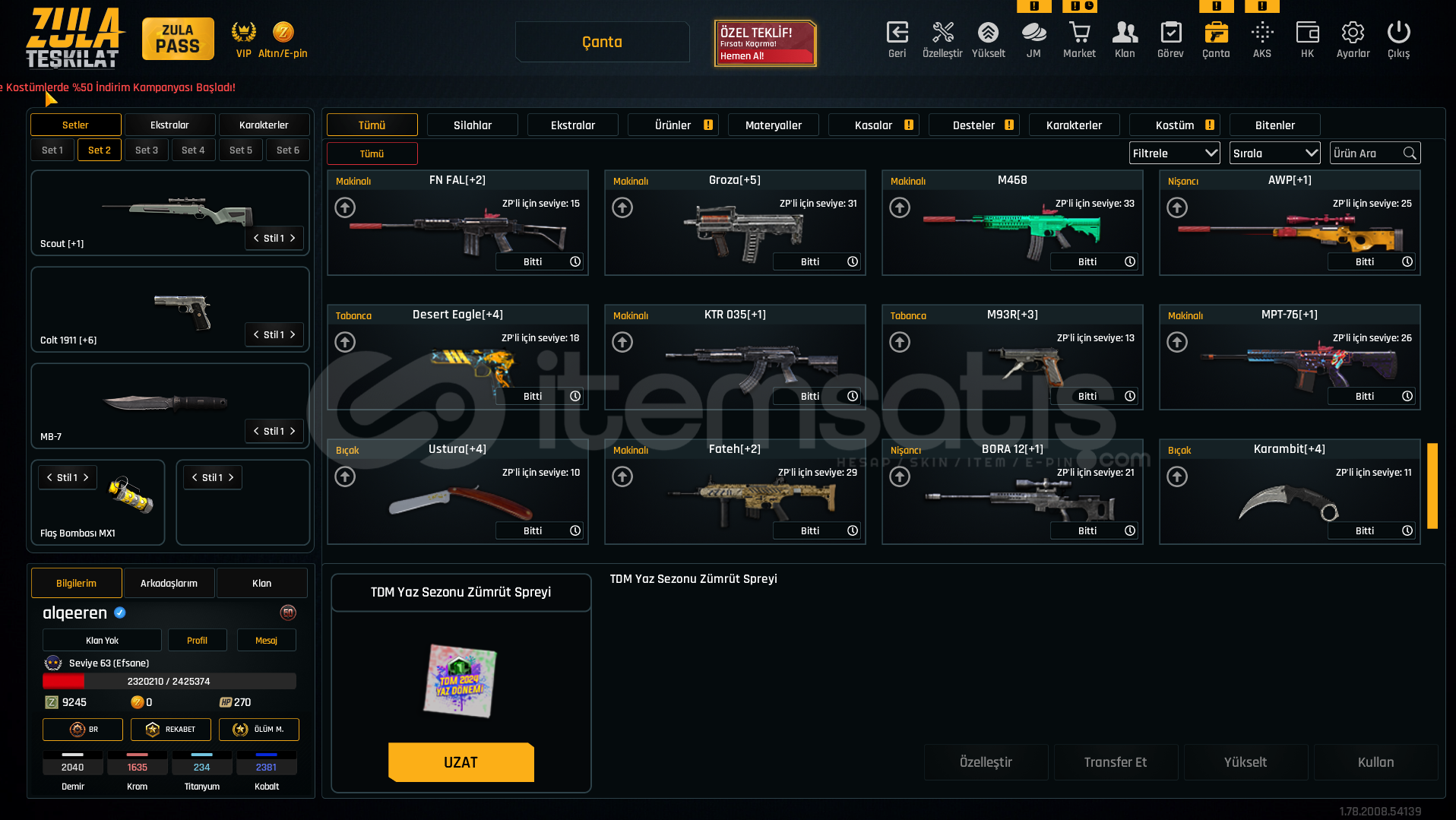Previous style arrow for Scout [+1]
The height and width of the screenshot is (820, 1456).
click(256, 239)
